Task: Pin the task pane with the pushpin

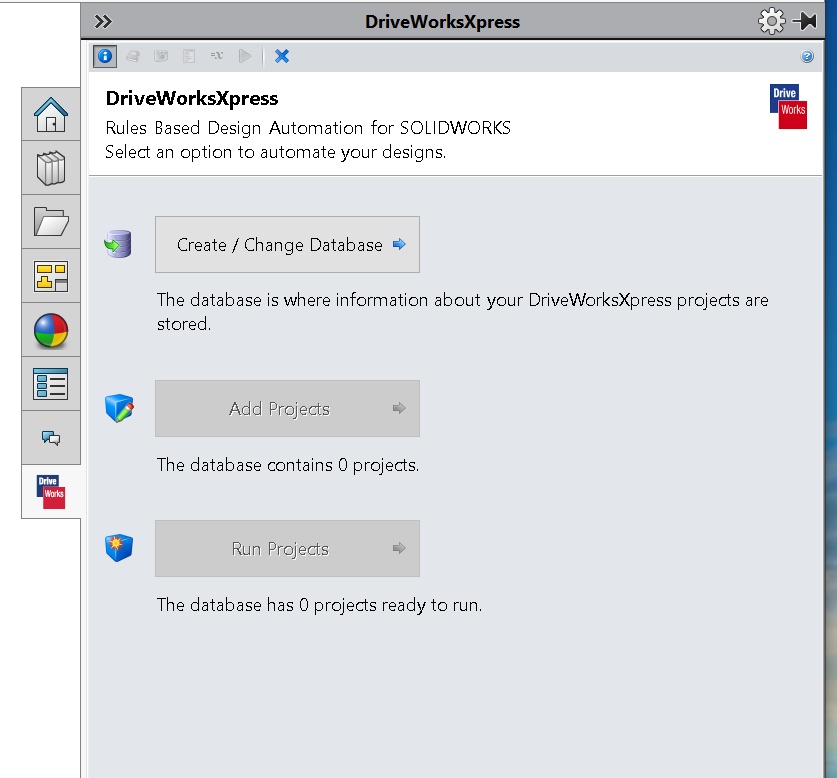Action: click(x=805, y=21)
